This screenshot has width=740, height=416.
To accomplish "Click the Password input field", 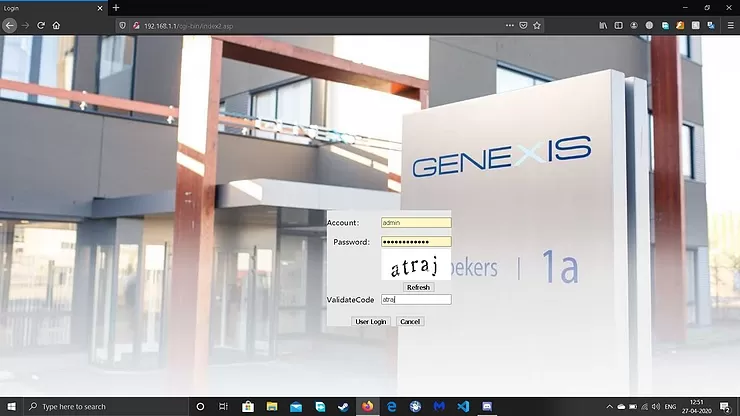I will [416, 242].
